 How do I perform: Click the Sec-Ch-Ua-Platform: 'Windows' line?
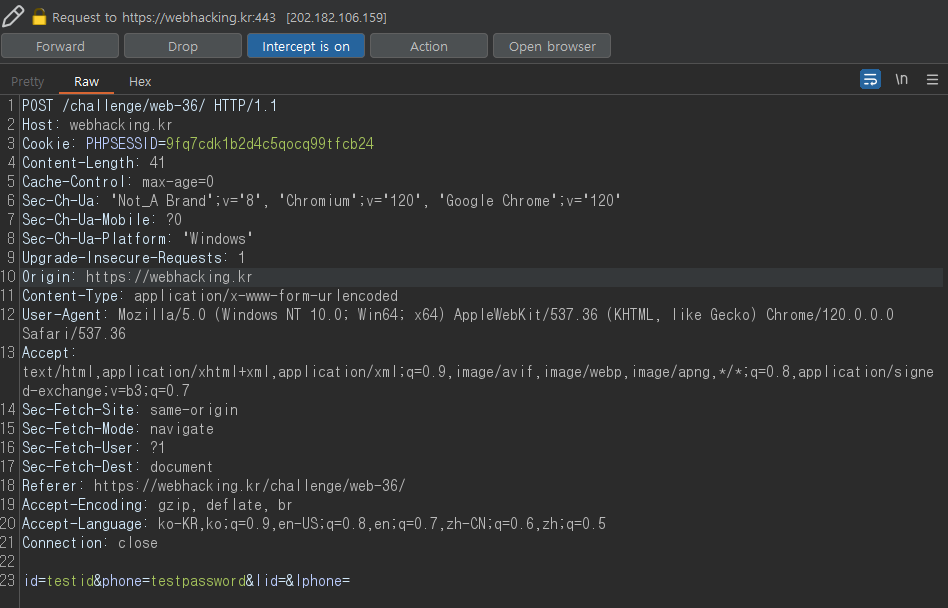pyautogui.click(x=137, y=239)
